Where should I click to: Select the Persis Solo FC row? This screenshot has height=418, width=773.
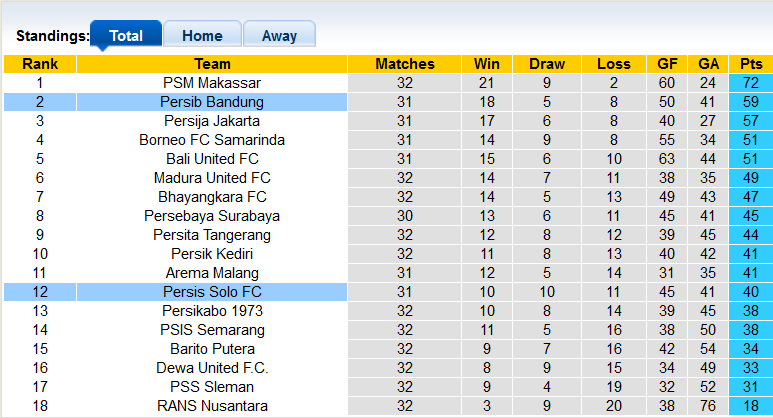coord(212,292)
